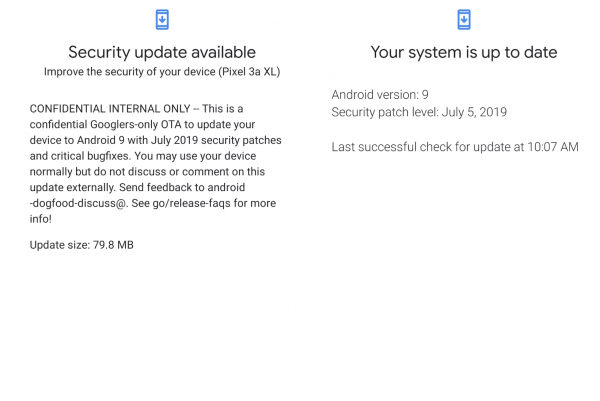The width and height of the screenshot is (600, 401).
Task: Click the -dogfood-discuss@ feedback address
Action: click(78, 203)
